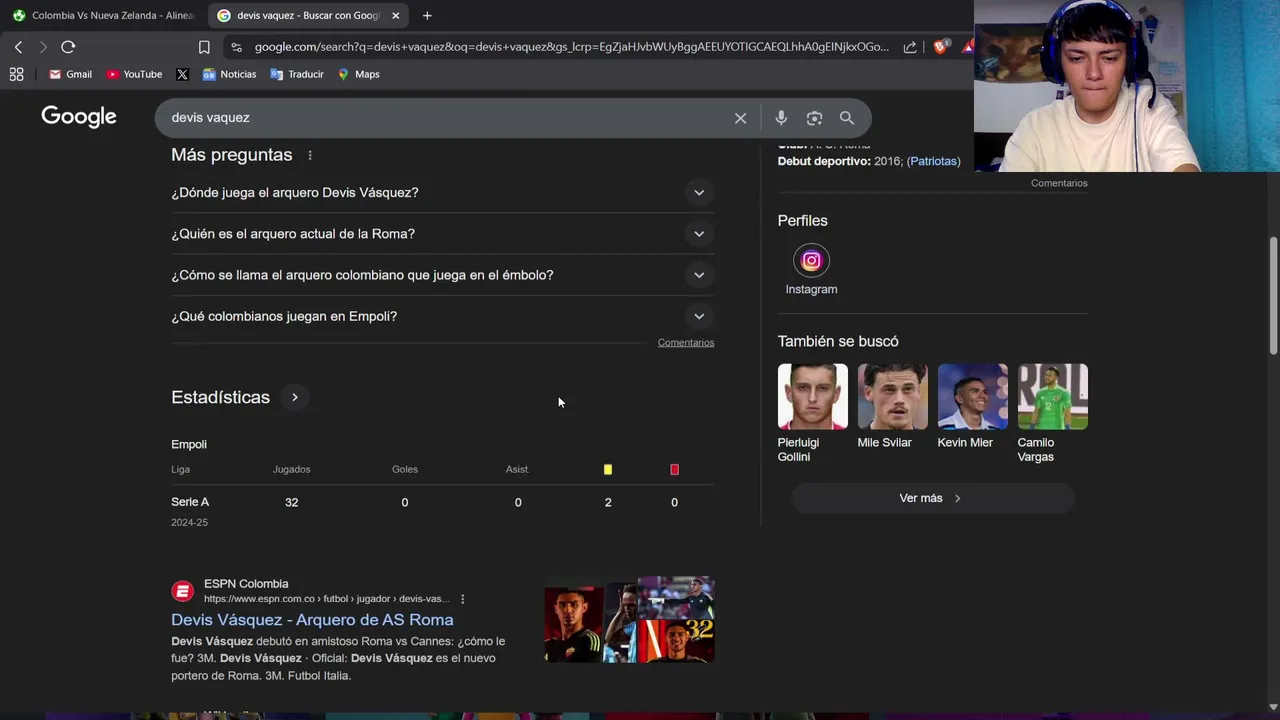Click the Empoli team label

pyautogui.click(x=189, y=444)
